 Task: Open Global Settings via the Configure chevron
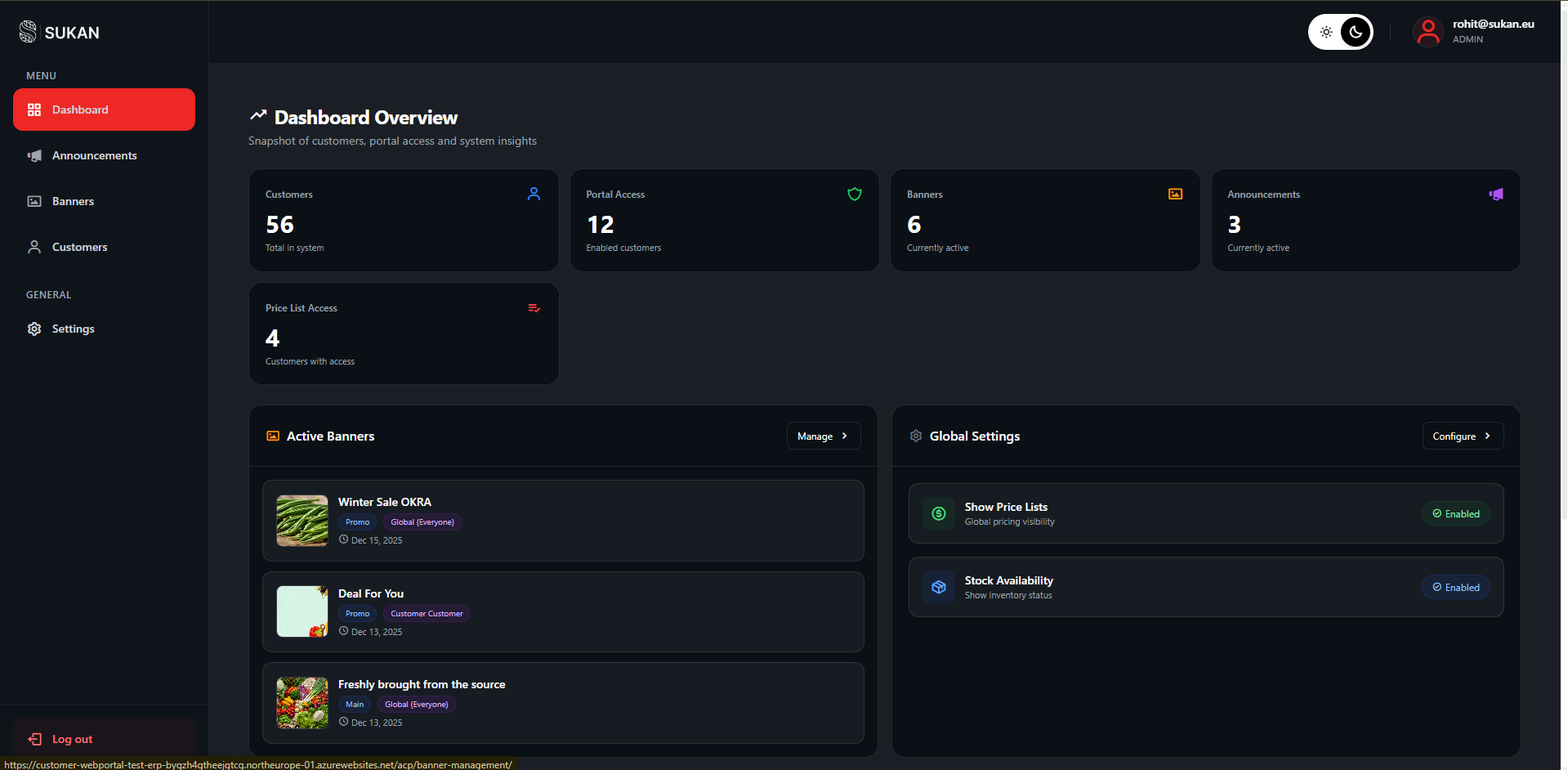coord(1489,436)
